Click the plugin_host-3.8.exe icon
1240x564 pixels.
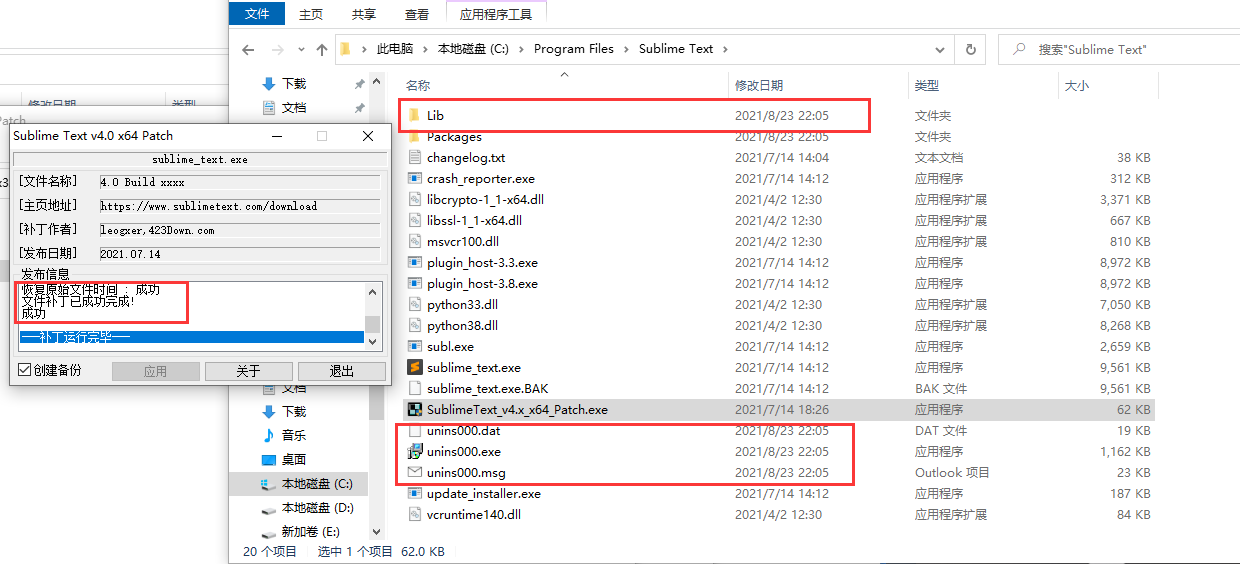(415, 284)
